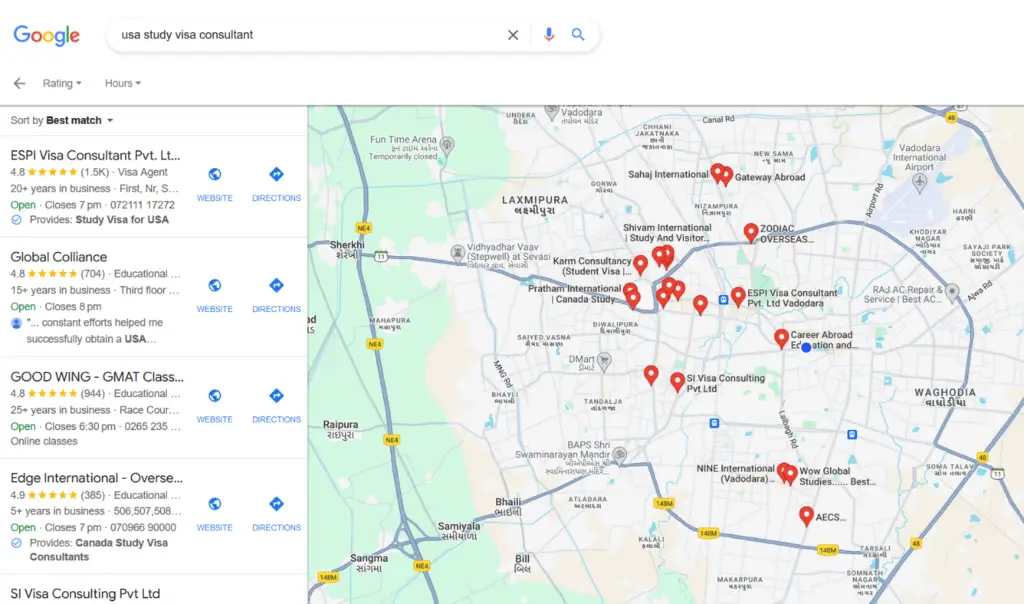
Task: Select the Sahaj International map pin
Action: [716, 170]
